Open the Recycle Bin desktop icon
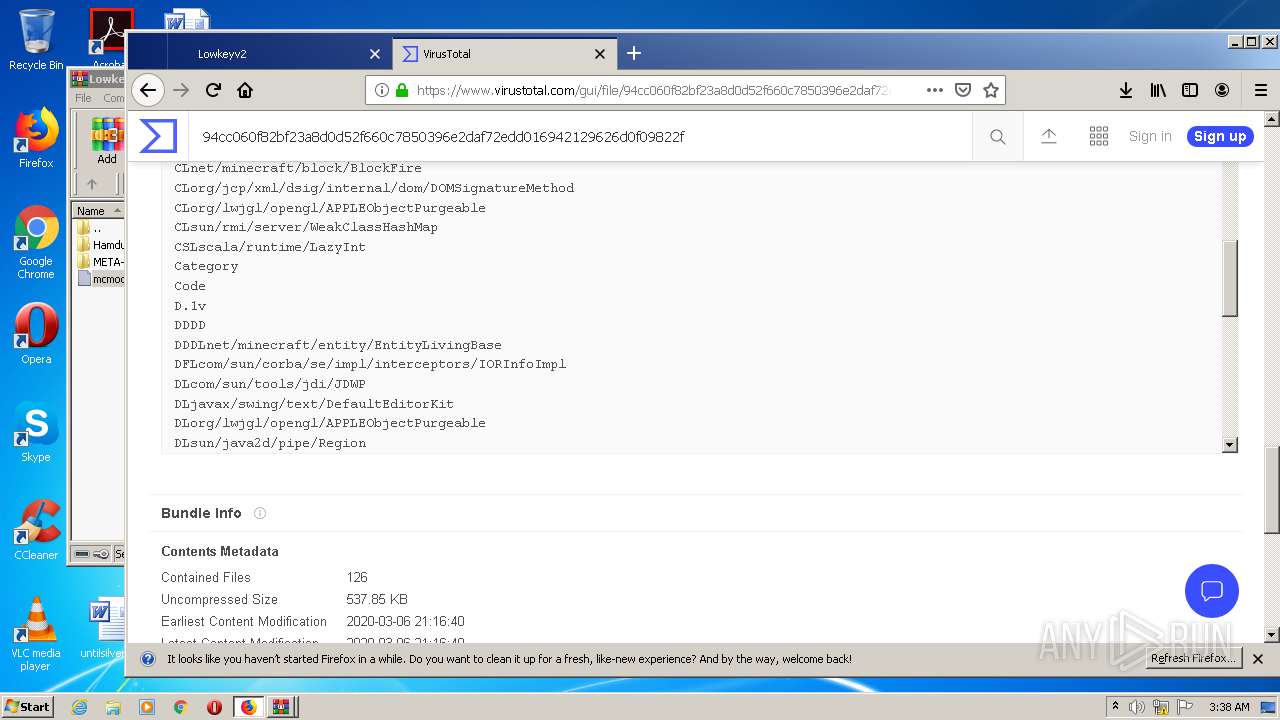Viewport: 1280px width, 720px height. (36, 40)
